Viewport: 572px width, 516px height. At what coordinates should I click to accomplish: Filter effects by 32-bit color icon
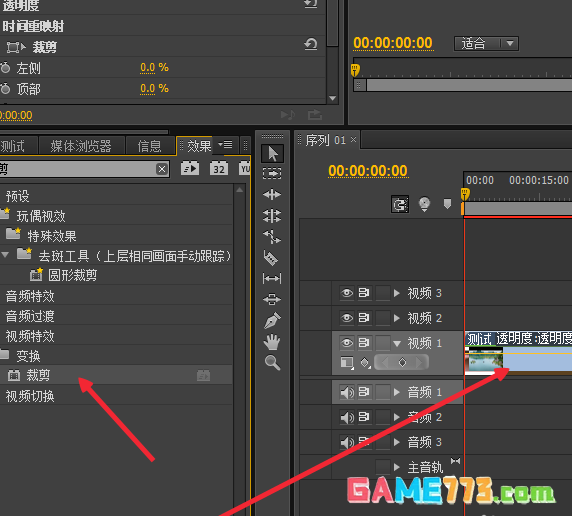pos(219,168)
